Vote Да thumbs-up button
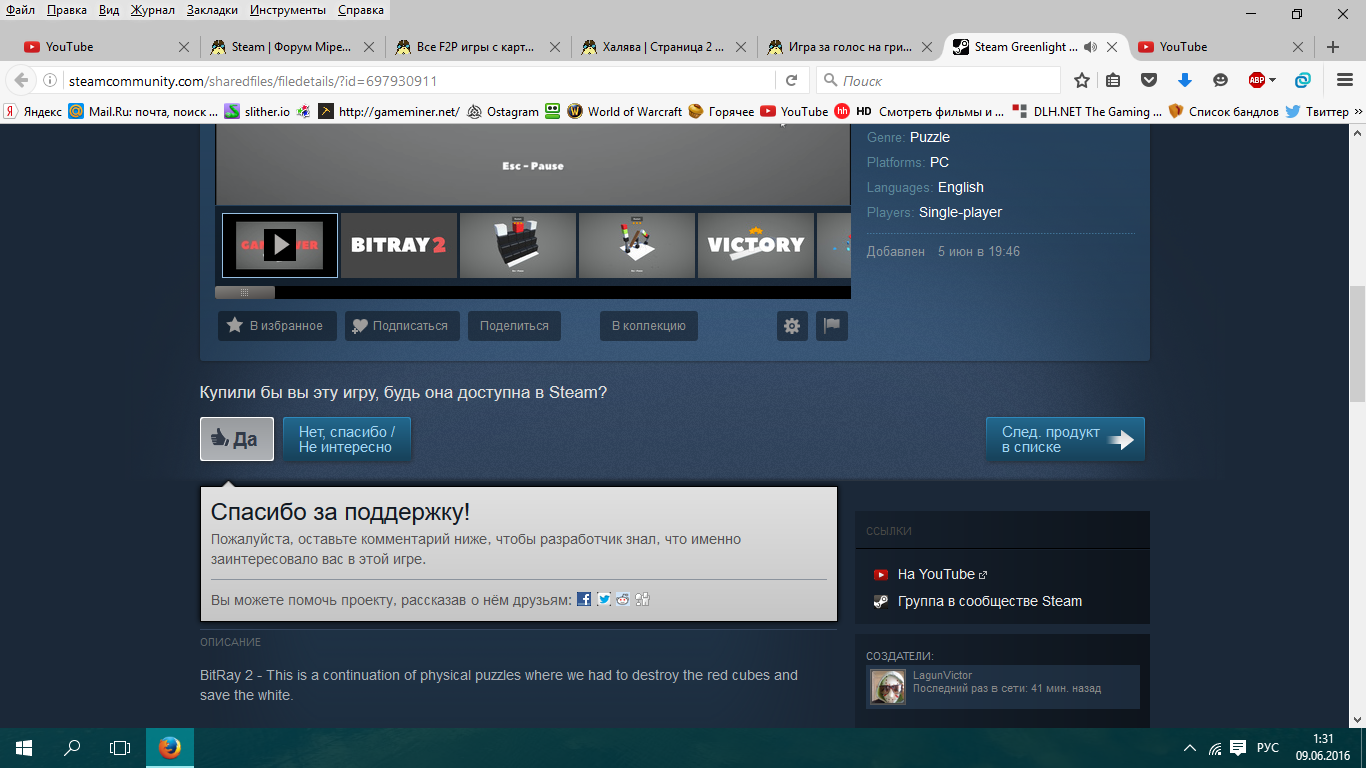1366x768 pixels. pyautogui.click(x=237, y=439)
